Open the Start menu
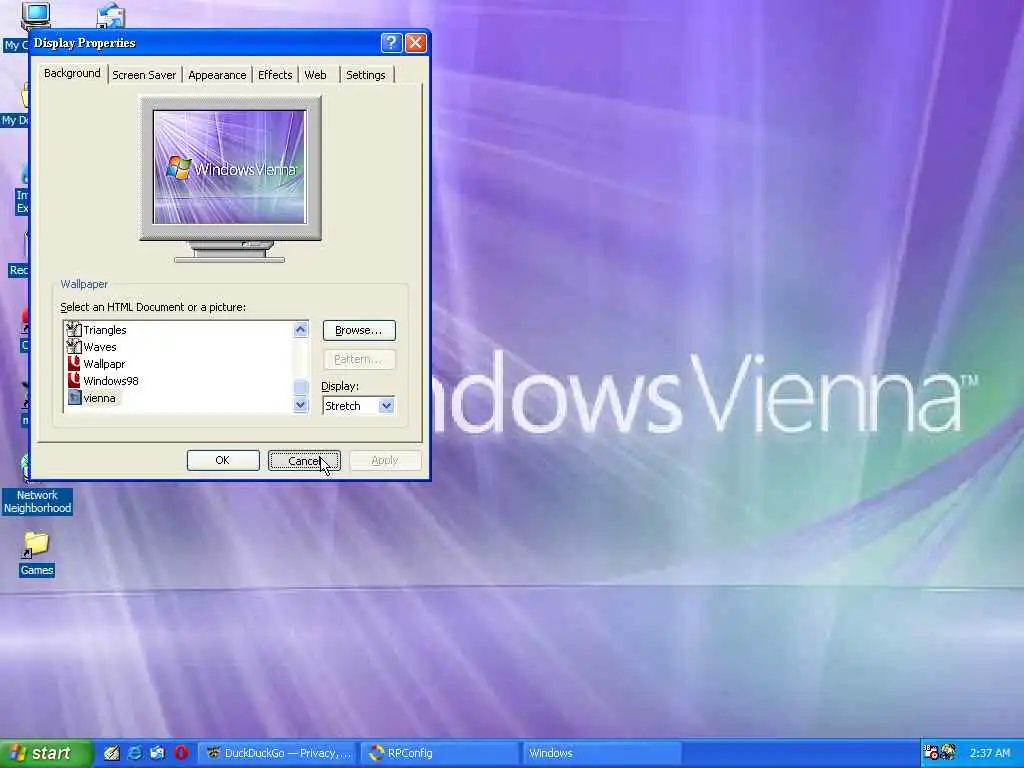1024x768 pixels. [x=46, y=753]
